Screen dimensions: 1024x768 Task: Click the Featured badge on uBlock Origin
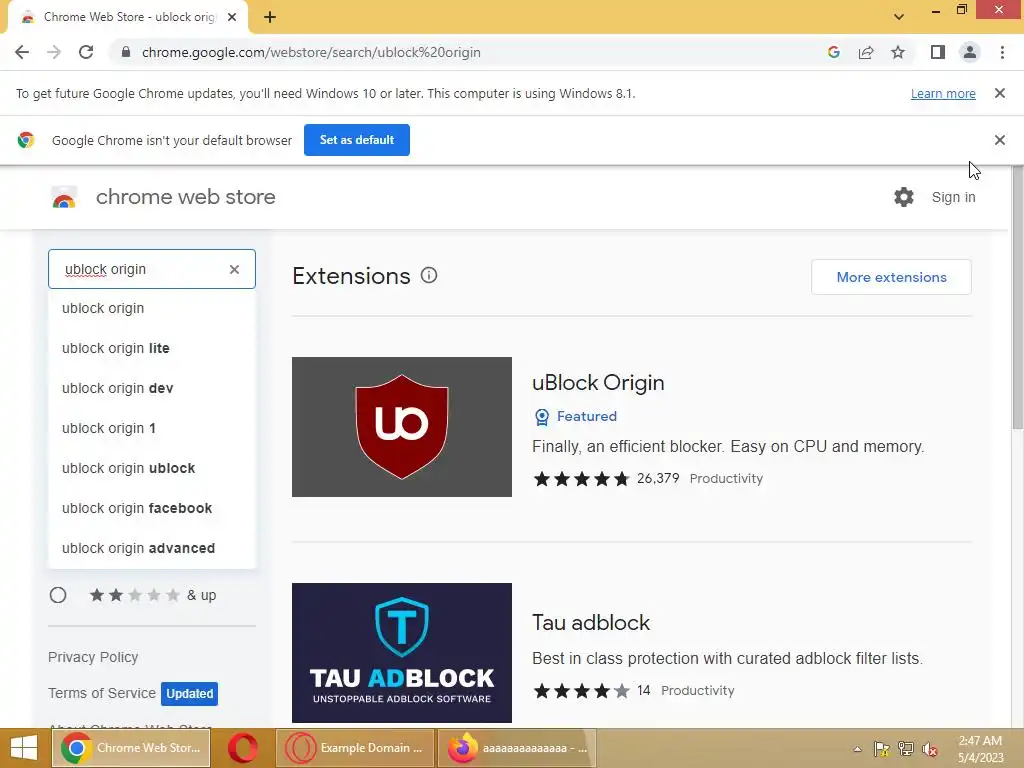click(575, 417)
